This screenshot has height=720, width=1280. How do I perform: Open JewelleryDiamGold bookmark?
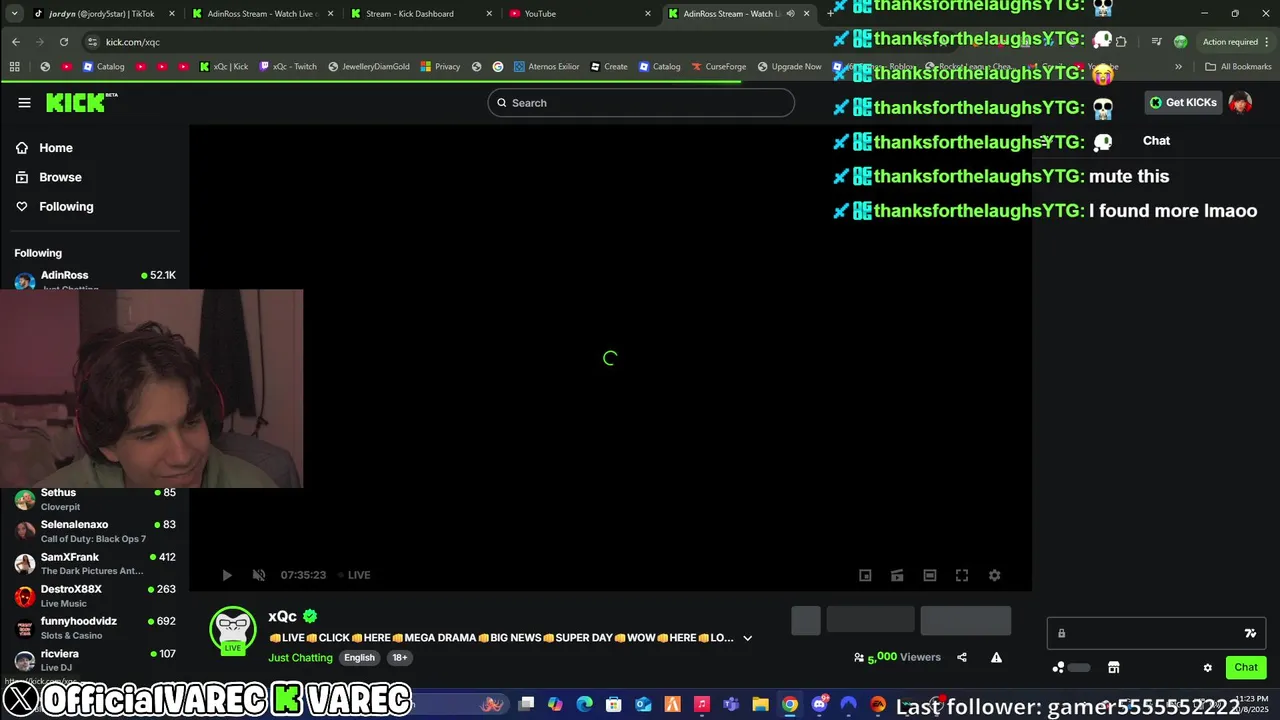(368, 67)
